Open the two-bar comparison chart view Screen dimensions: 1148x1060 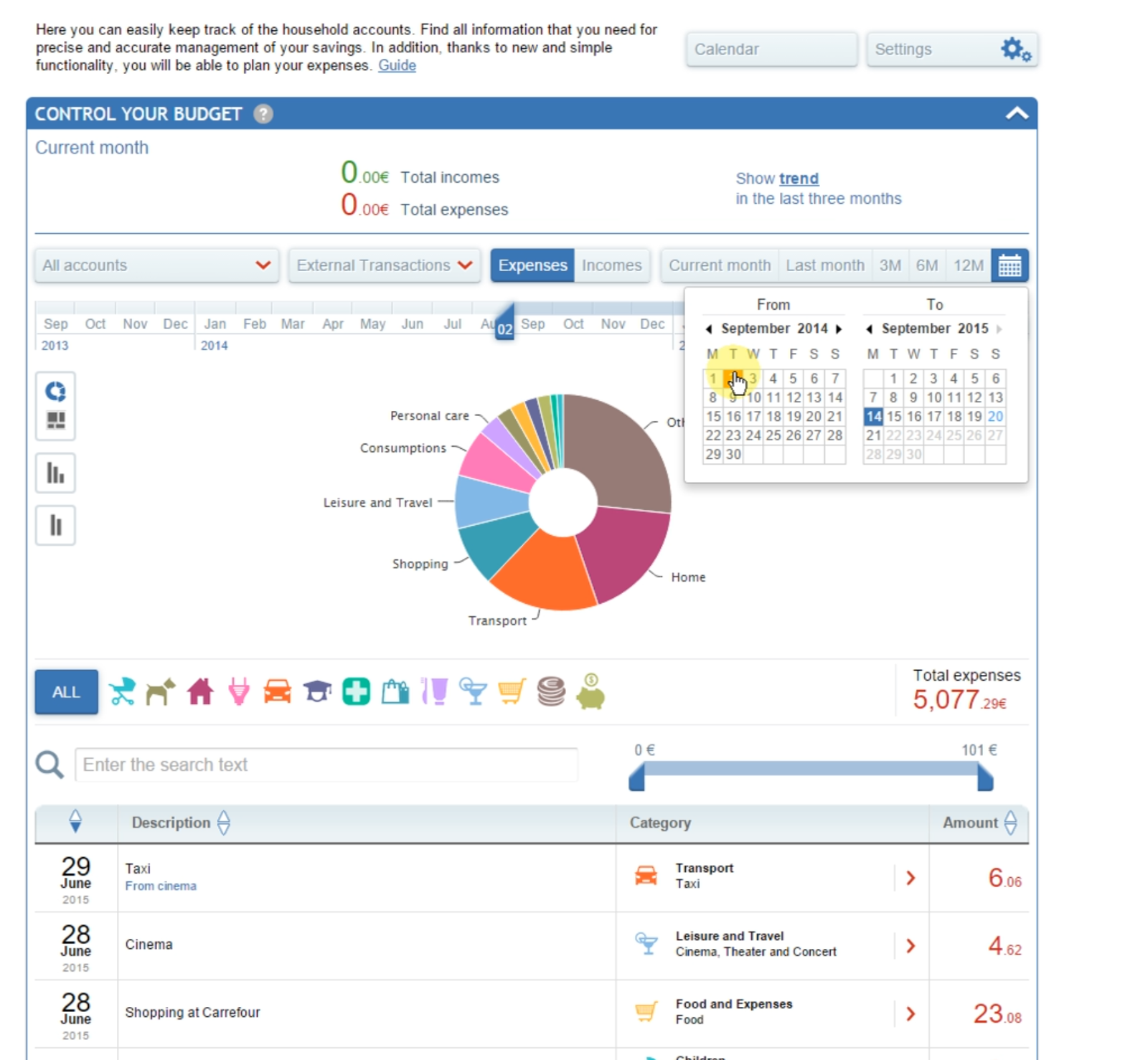tap(55, 525)
